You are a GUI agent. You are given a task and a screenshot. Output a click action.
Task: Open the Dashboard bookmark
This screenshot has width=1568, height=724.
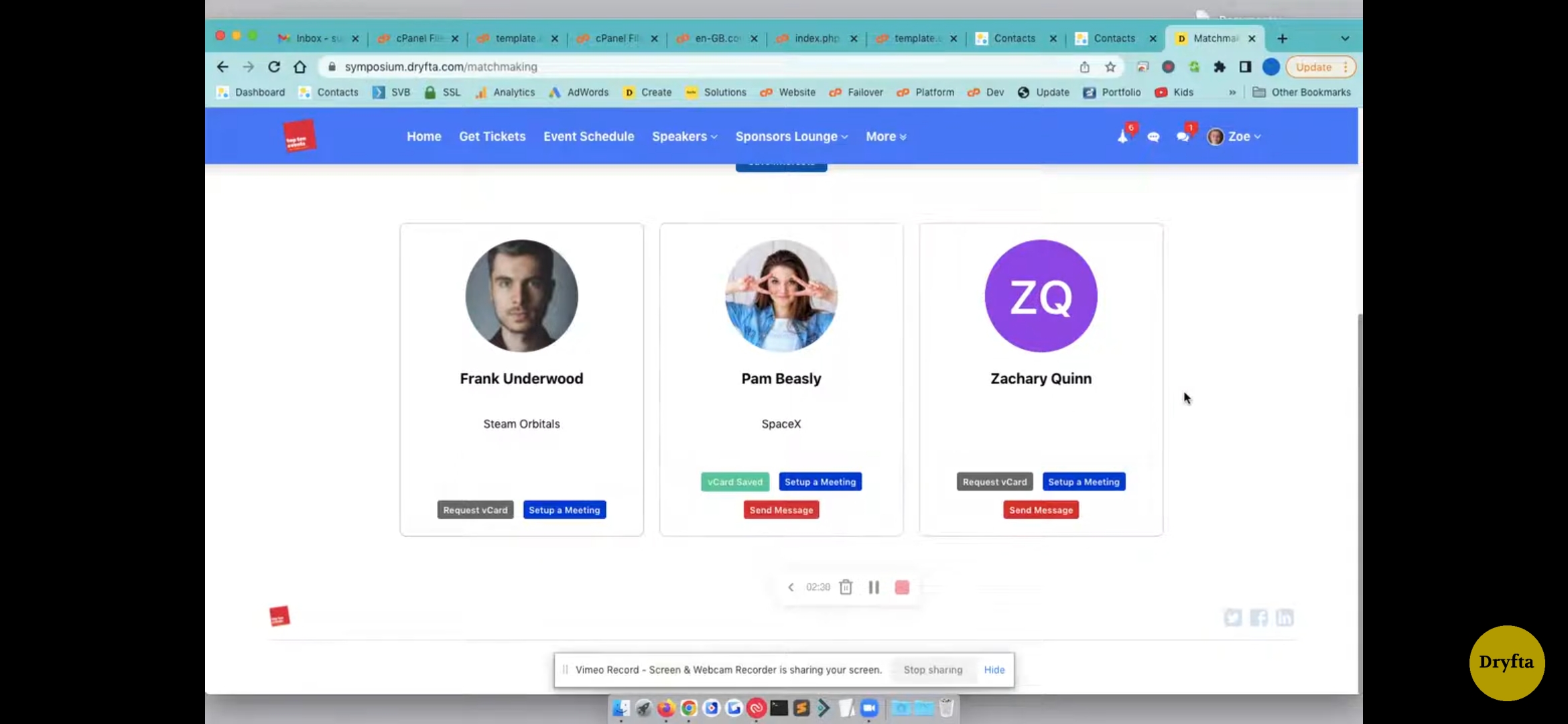click(251, 92)
